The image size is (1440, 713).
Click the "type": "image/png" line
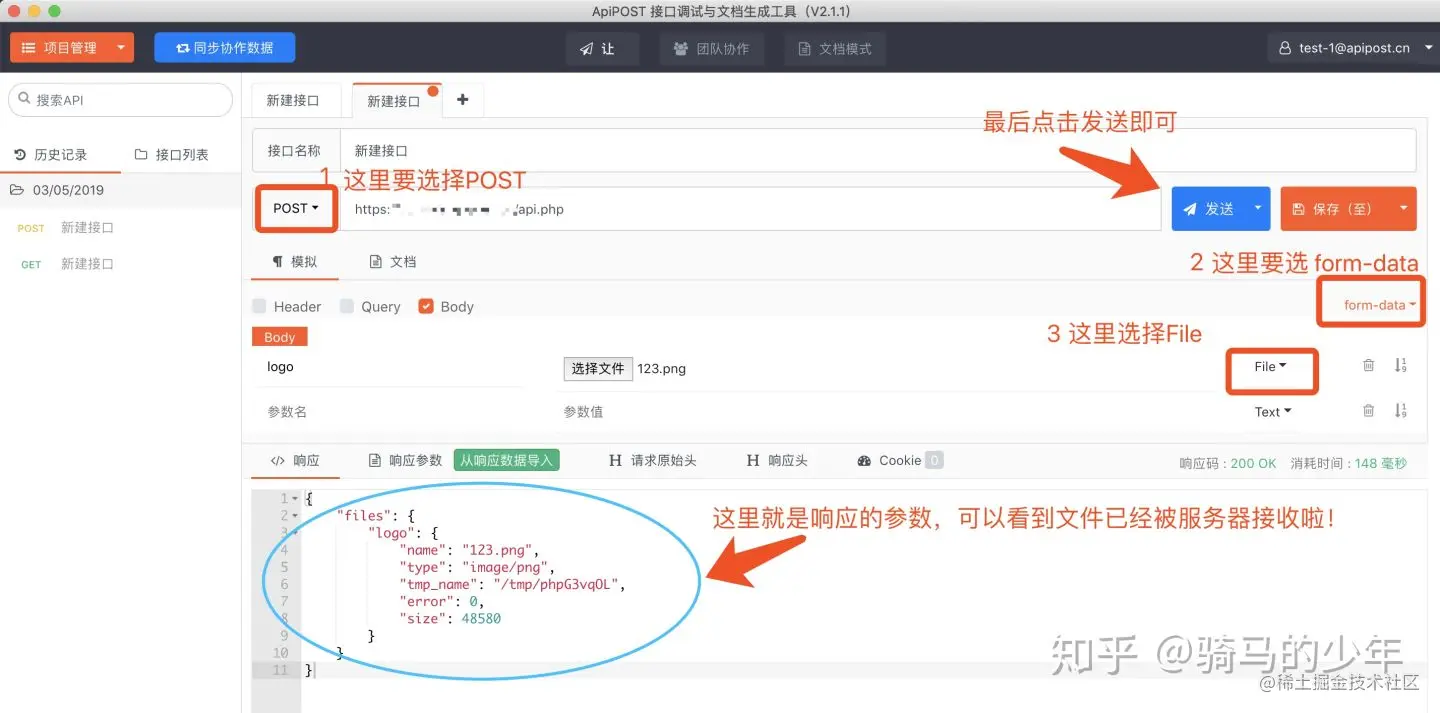click(477, 567)
